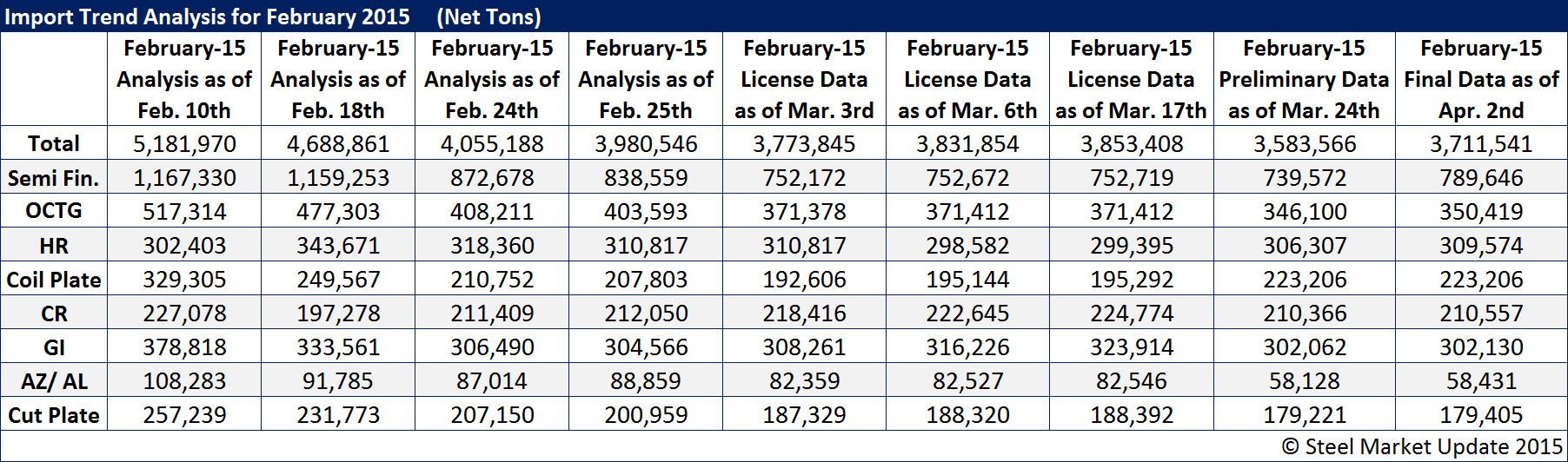This screenshot has width=1568, height=462.
Task: Click the 'Import Trend Analysis for February 2015' title
Action: point(207,16)
